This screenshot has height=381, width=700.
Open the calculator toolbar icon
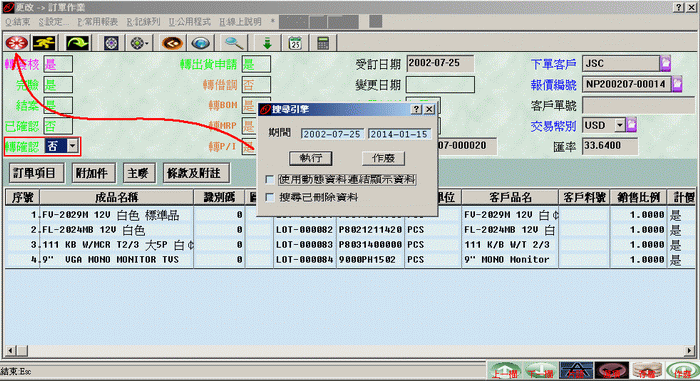coord(323,43)
